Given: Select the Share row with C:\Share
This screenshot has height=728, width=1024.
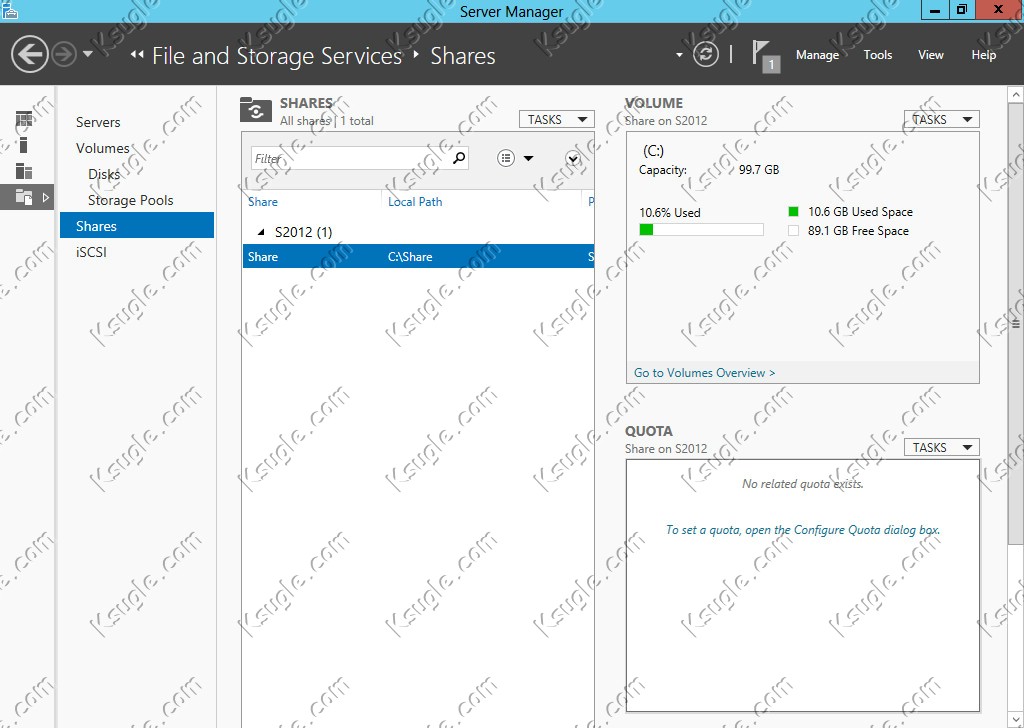Looking at the screenshot, I should coord(419,256).
